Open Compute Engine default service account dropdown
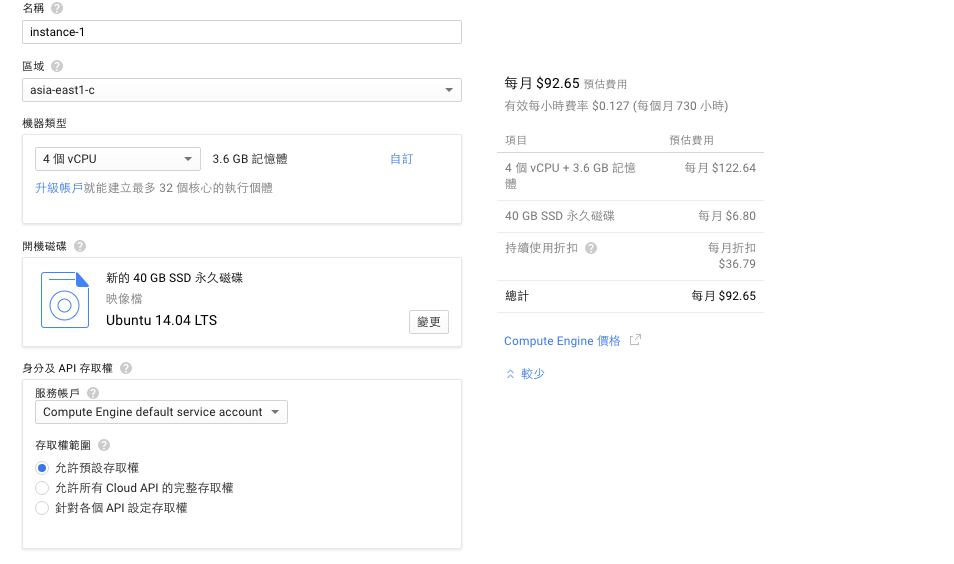This screenshot has width=954, height=564. [x=161, y=412]
